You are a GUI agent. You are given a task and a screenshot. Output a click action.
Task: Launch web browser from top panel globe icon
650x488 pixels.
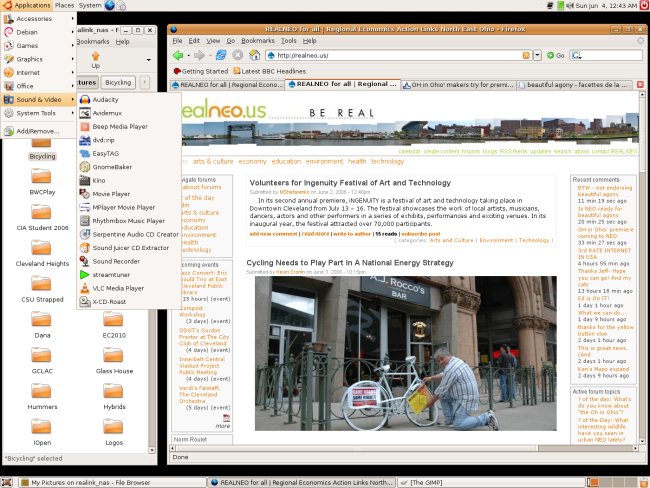click(109, 5)
